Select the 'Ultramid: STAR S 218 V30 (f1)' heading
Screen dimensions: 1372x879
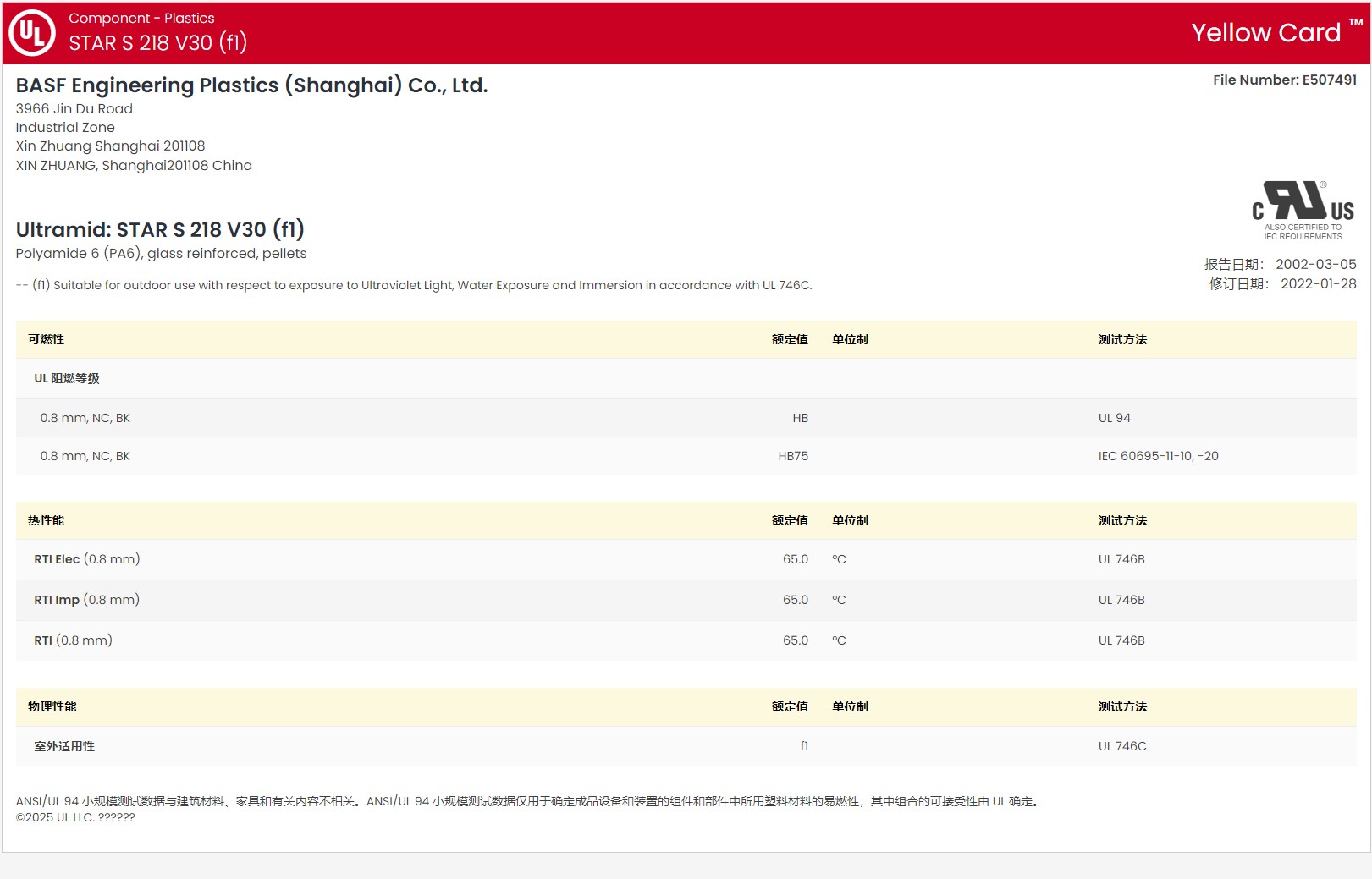160,229
